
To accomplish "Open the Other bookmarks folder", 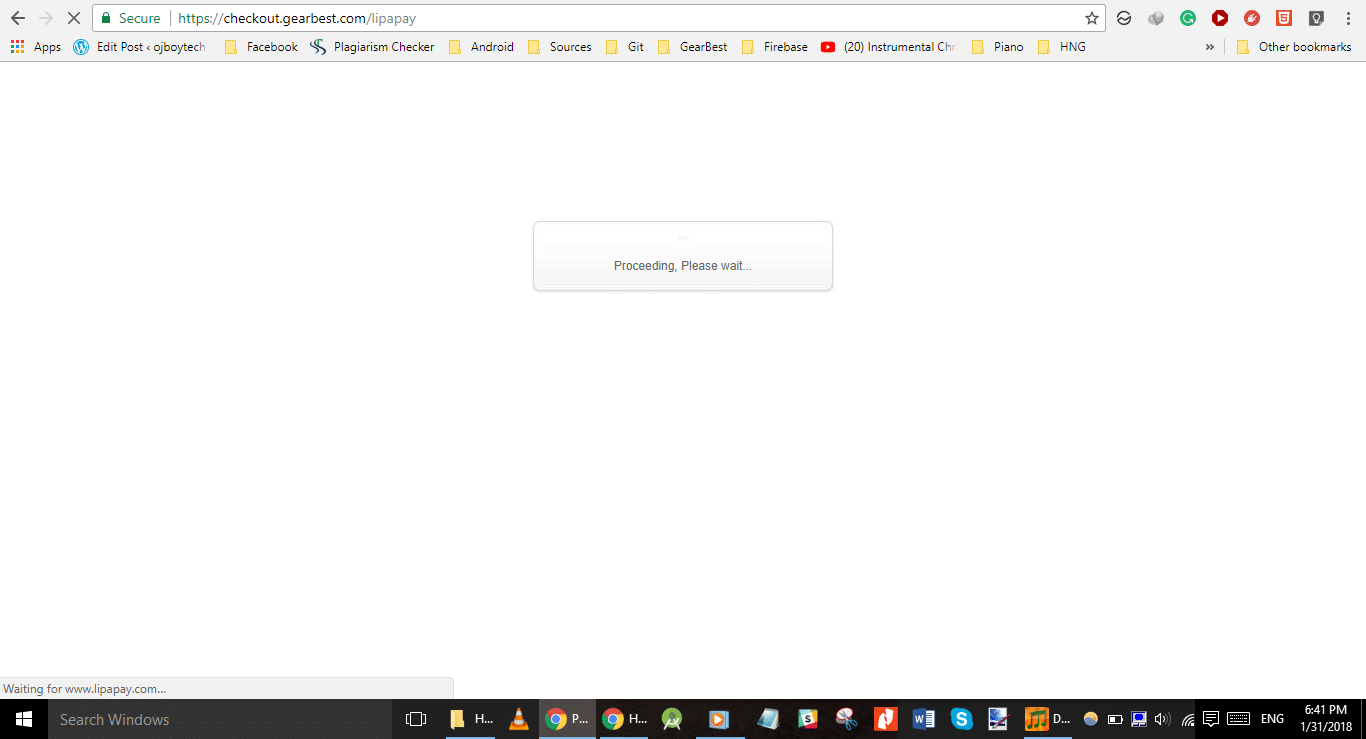I will tap(1294, 47).
